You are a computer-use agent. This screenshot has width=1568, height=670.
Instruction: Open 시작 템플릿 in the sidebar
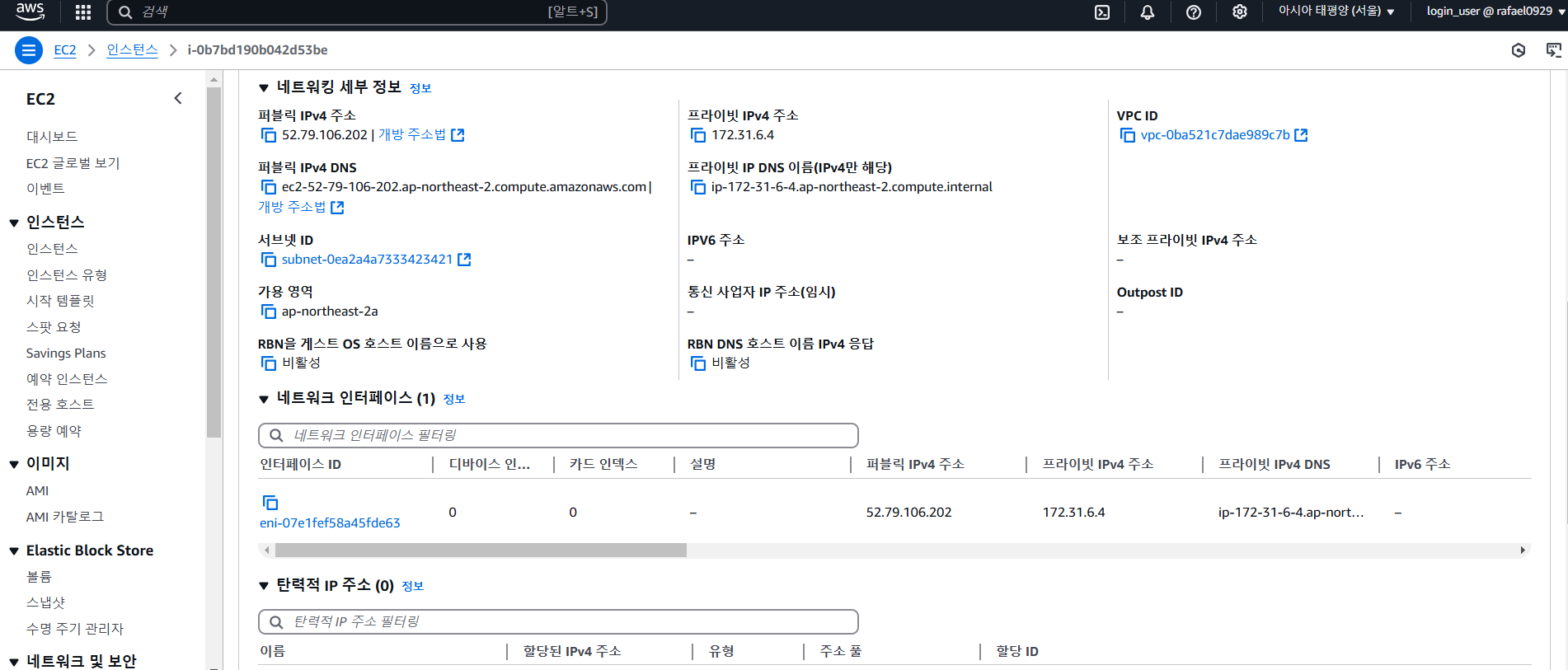pos(60,301)
